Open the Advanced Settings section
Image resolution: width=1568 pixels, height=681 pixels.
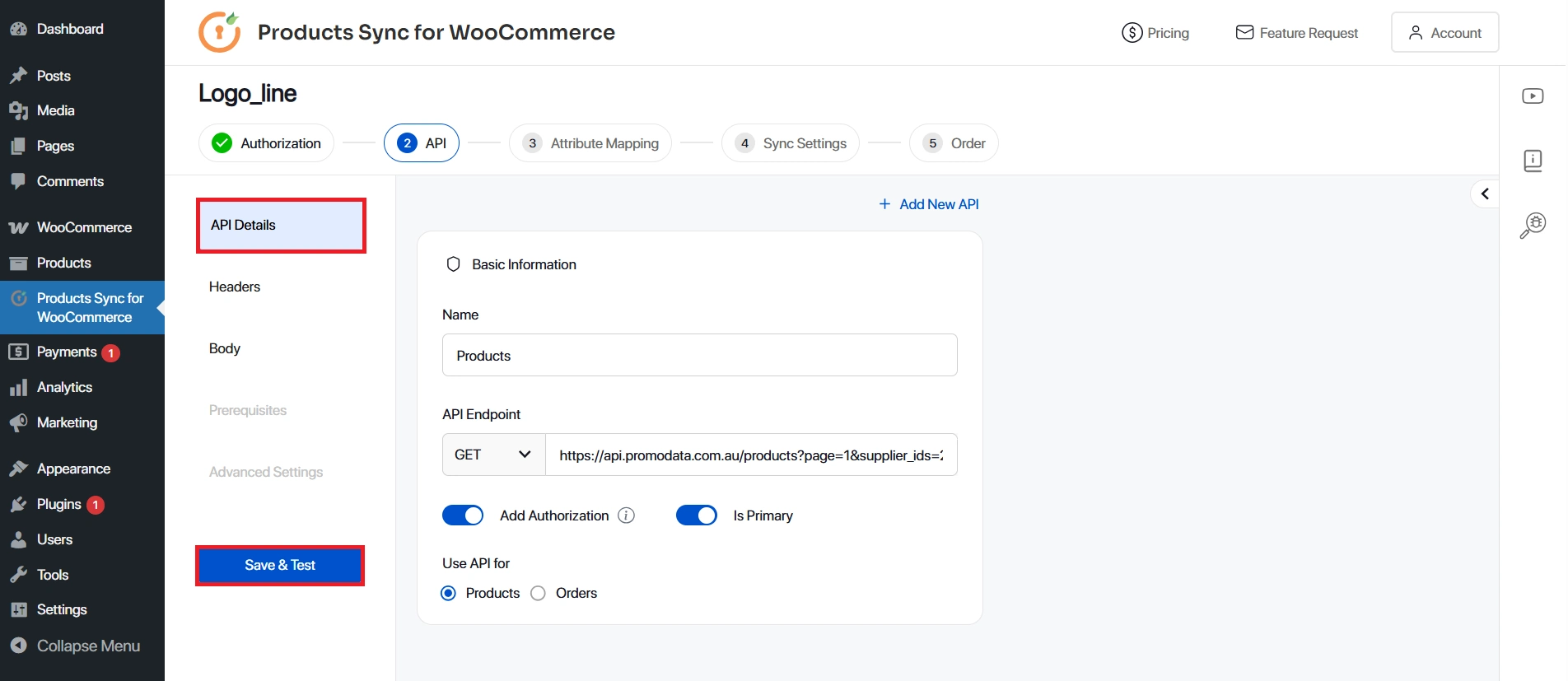click(x=266, y=472)
